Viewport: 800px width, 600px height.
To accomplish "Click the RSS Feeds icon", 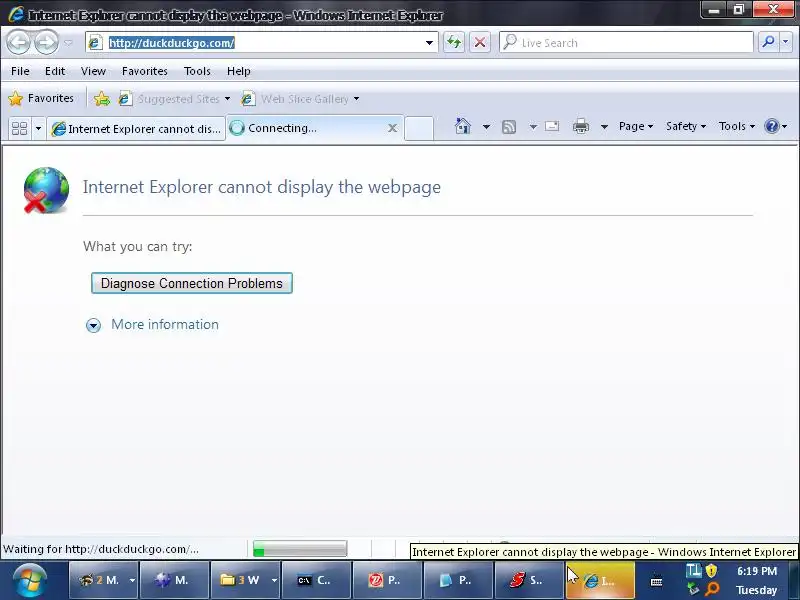I will pos(509,127).
